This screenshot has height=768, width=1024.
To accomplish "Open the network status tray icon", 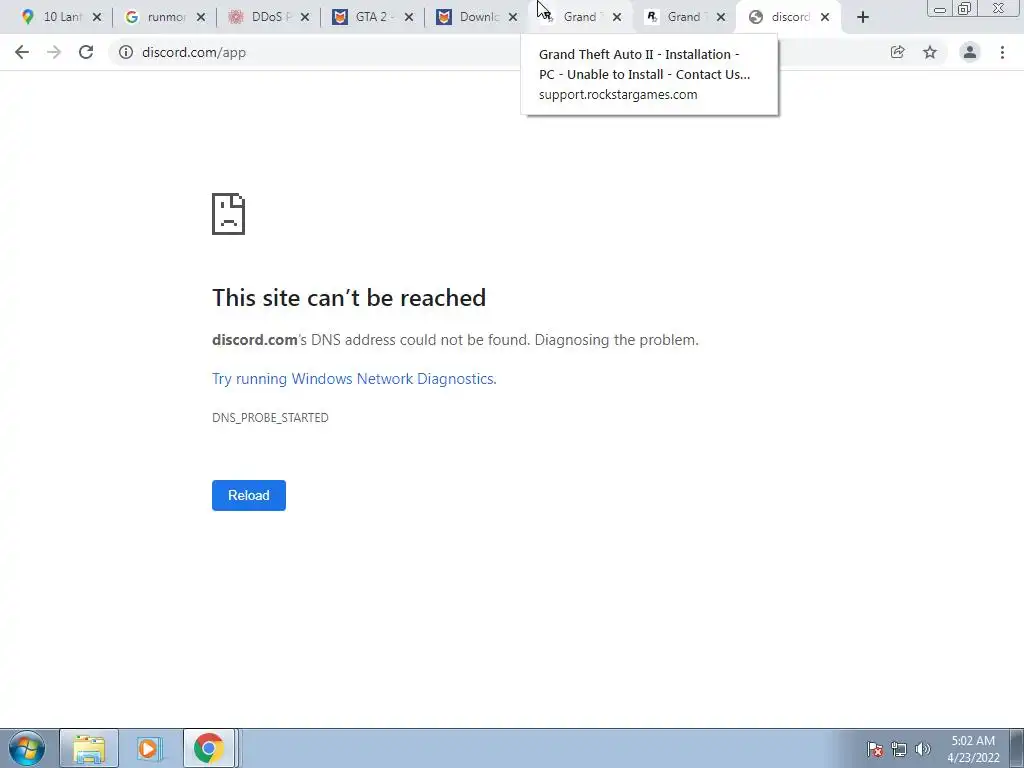I will (899, 749).
